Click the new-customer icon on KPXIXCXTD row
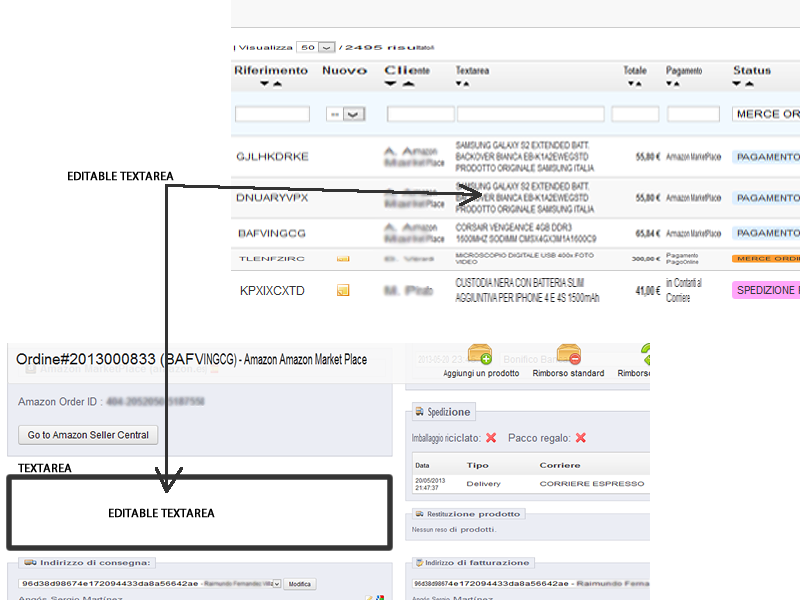The height and width of the screenshot is (600, 800). point(343,290)
